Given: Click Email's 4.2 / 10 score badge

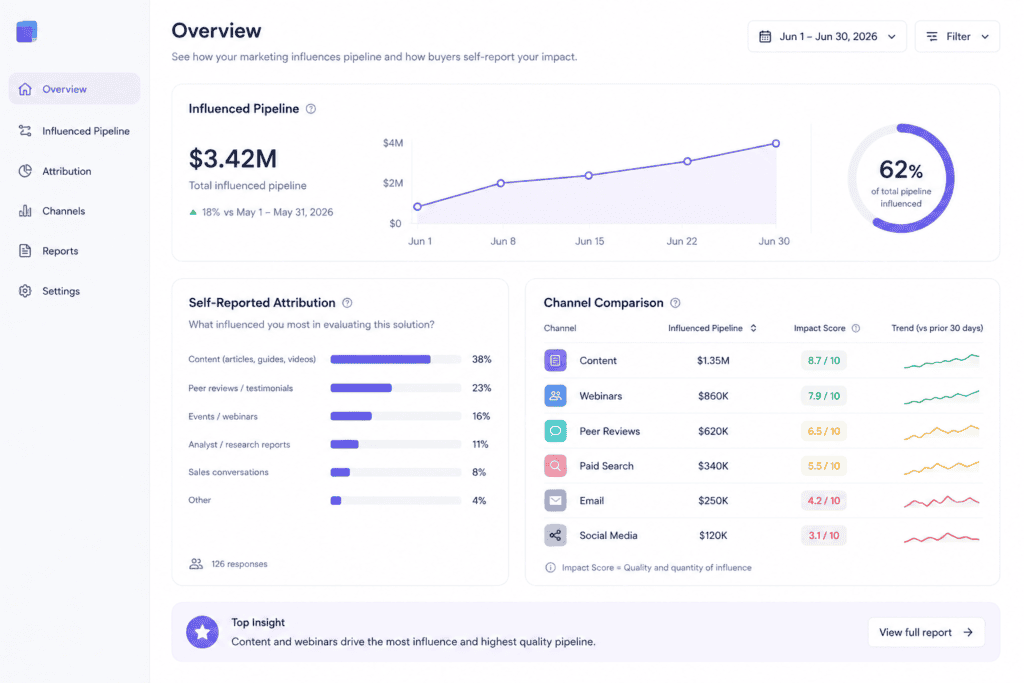Looking at the screenshot, I should [824, 501].
